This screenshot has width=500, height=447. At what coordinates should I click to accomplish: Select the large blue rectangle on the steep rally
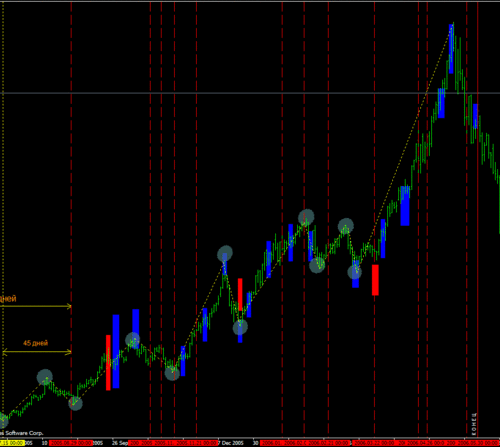405,206
